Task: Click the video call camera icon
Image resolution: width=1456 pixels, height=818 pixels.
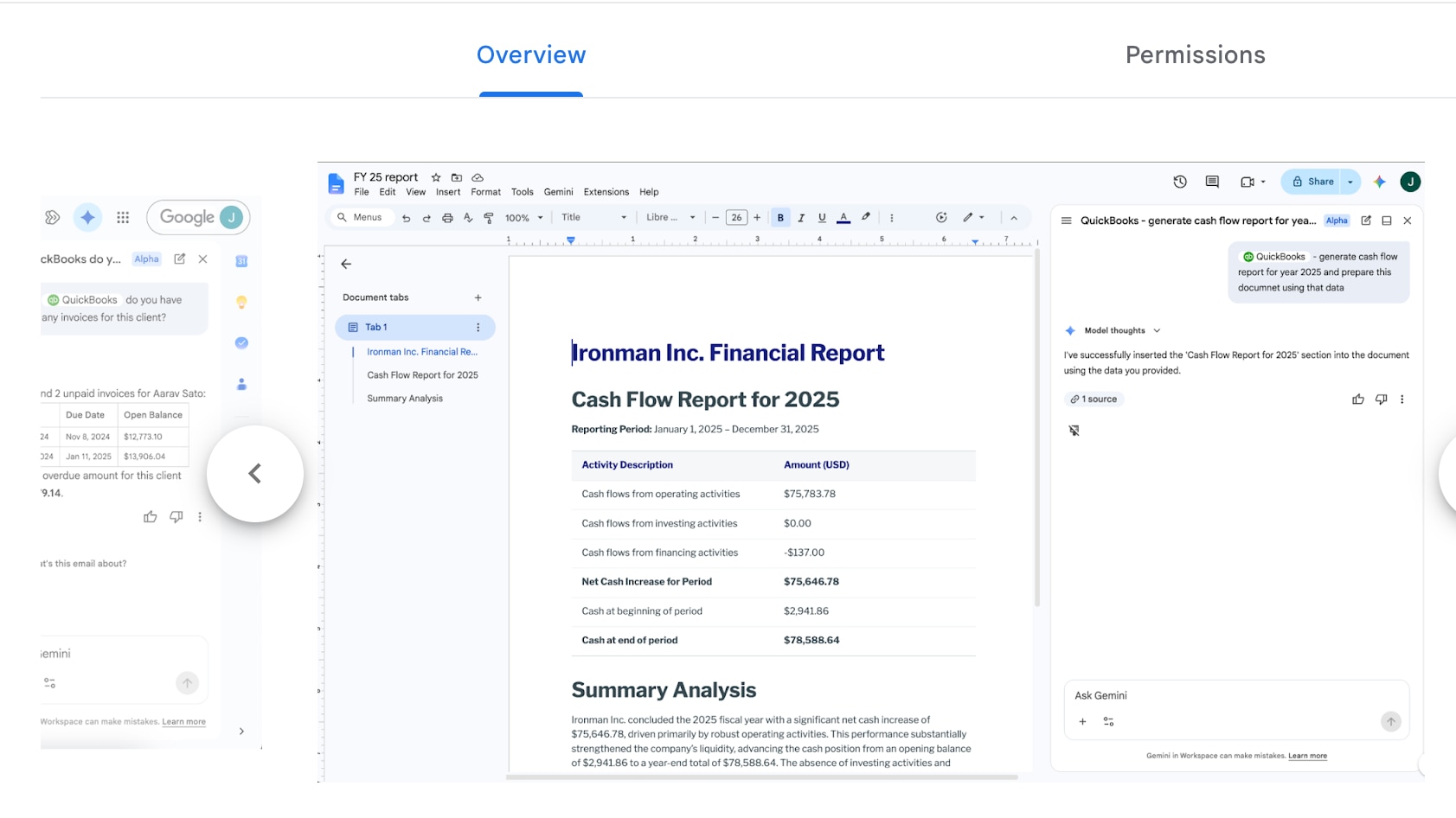Action: coord(1248,182)
